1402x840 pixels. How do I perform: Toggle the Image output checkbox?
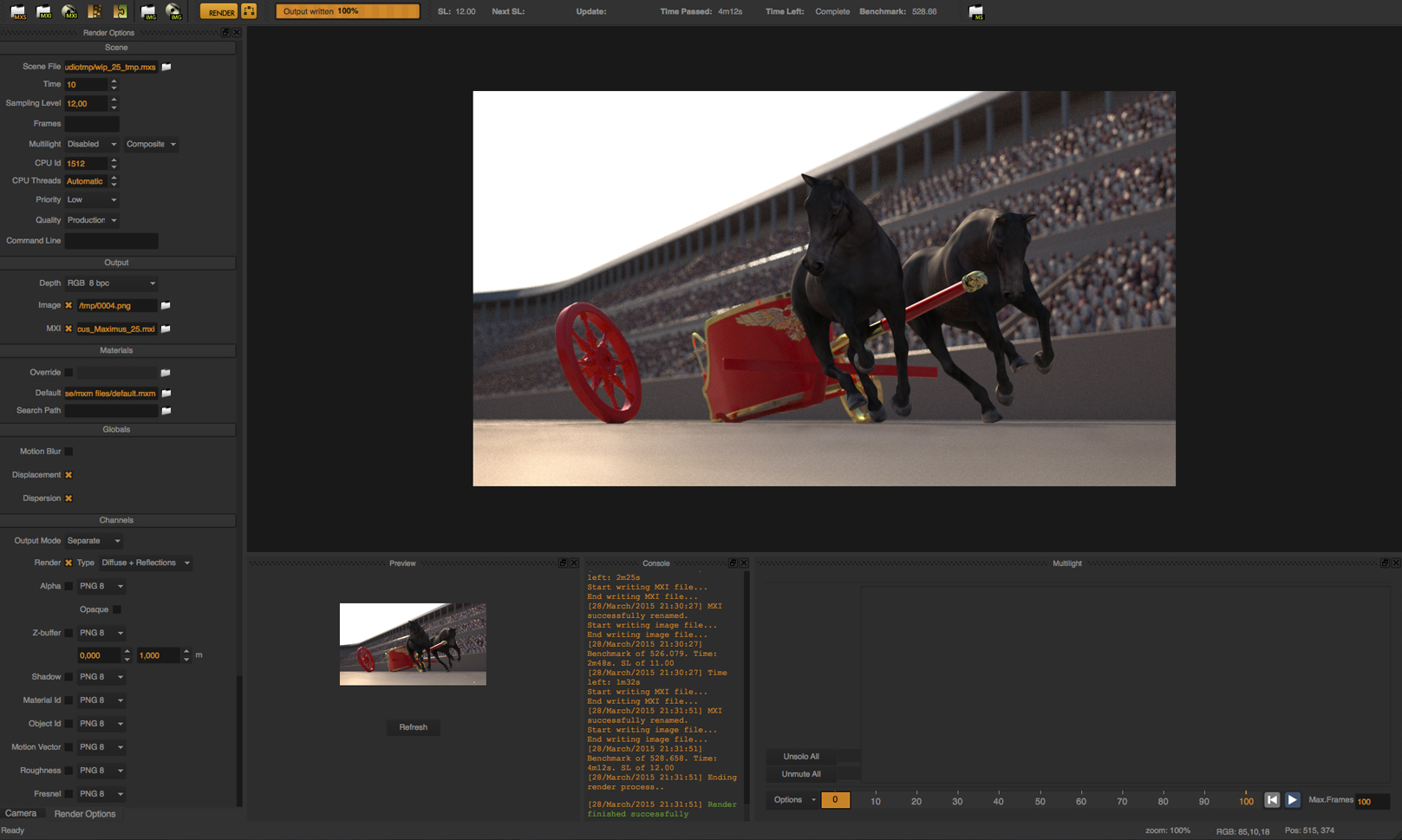tap(68, 305)
